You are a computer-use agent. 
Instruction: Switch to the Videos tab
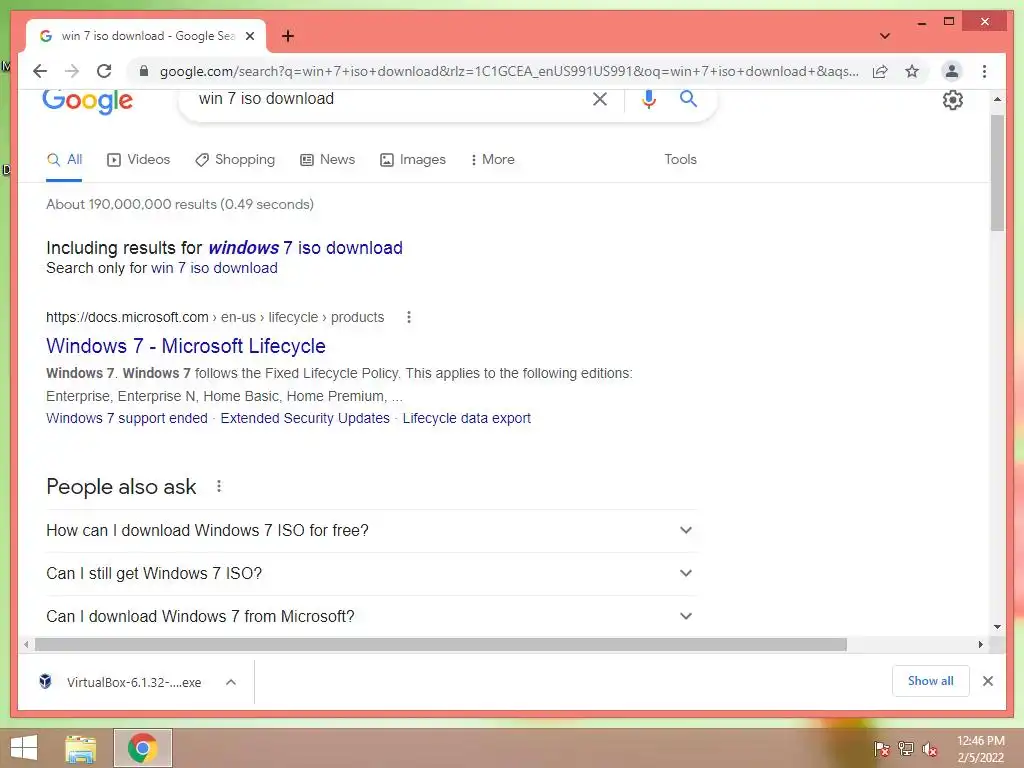[x=138, y=159]
